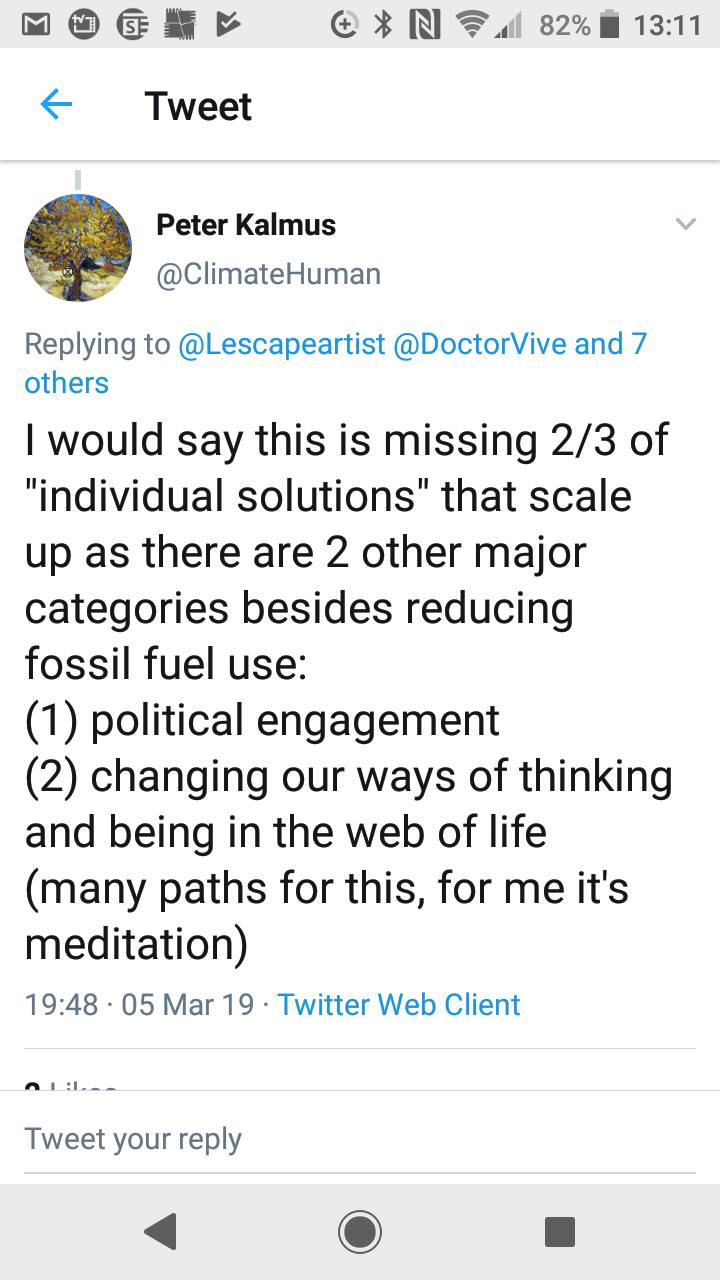This screenshot has width=720, height=1280.
Task: Open the @ClimateHuman handle
Action: click(x=268, y=274)
